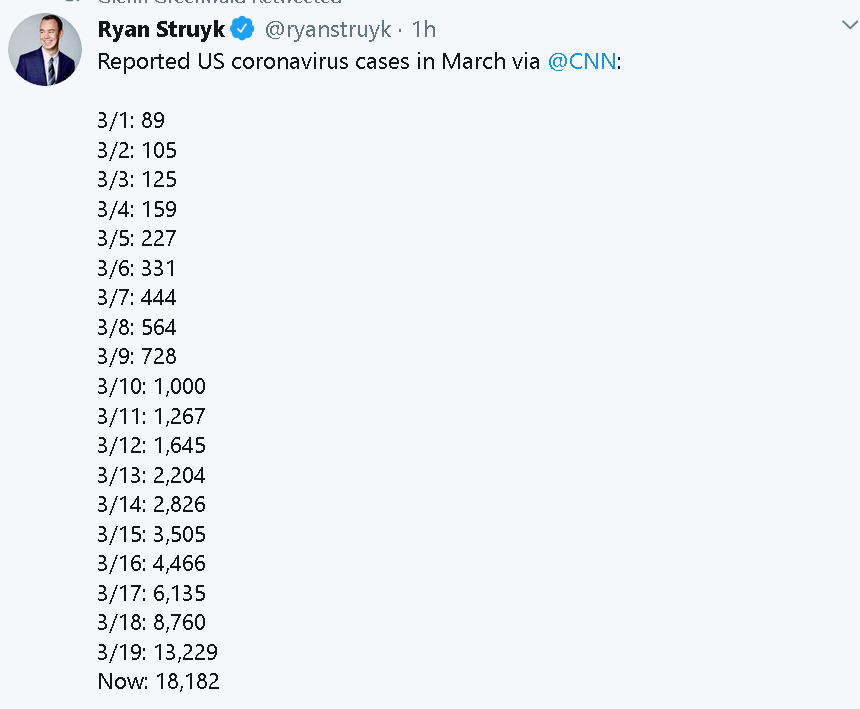
Task: Click the '3/12: 1,645' line
Action: (x=151, y=445)
